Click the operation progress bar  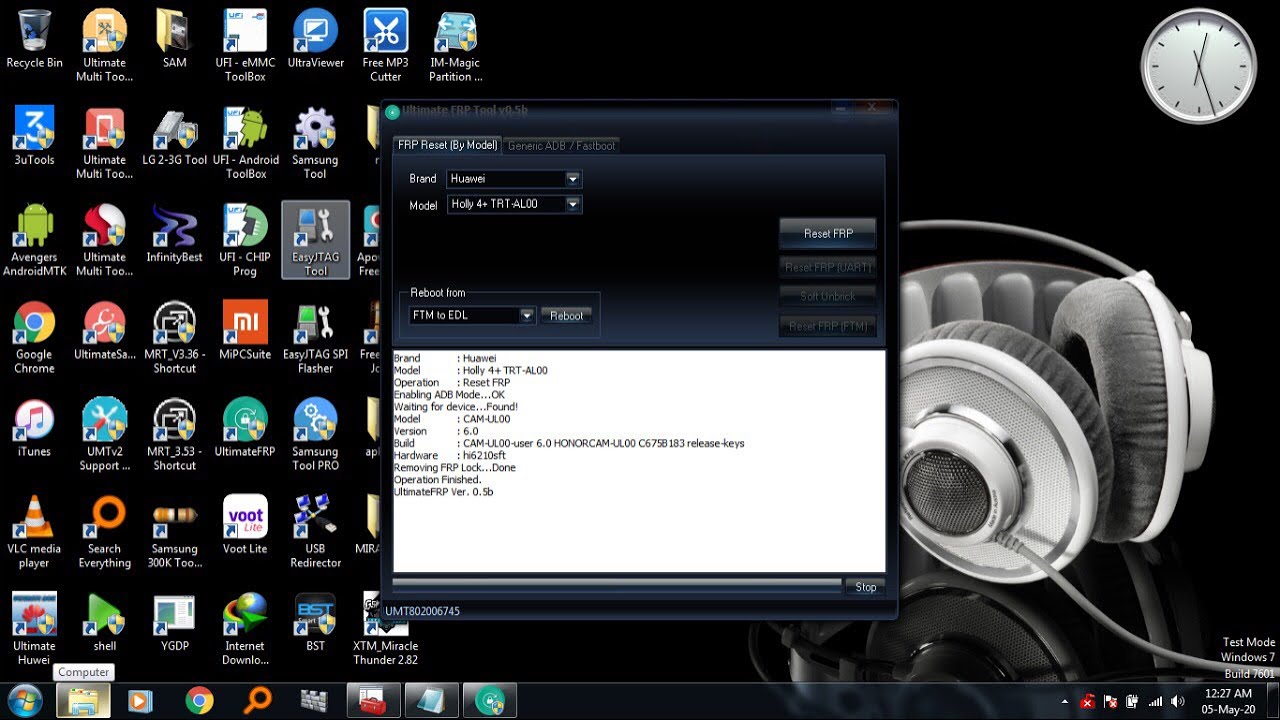[x=617, y=584]
